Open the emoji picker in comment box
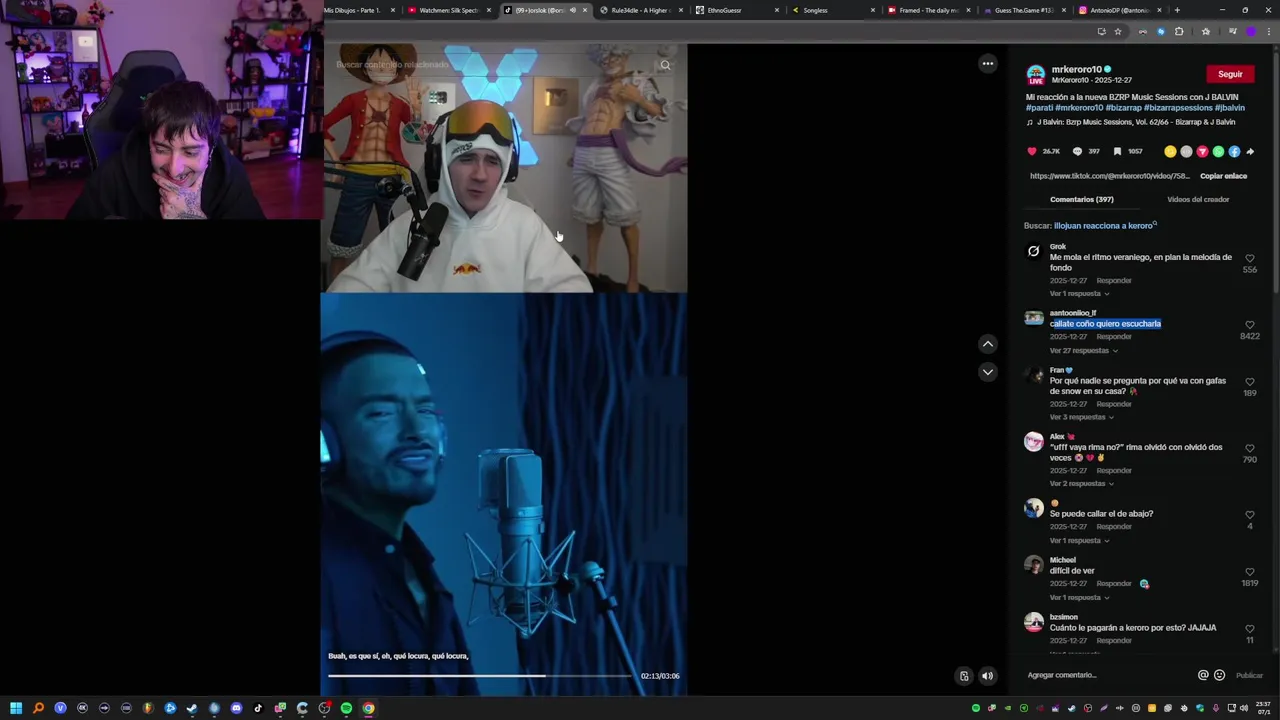 click(x=1219, y=675)
